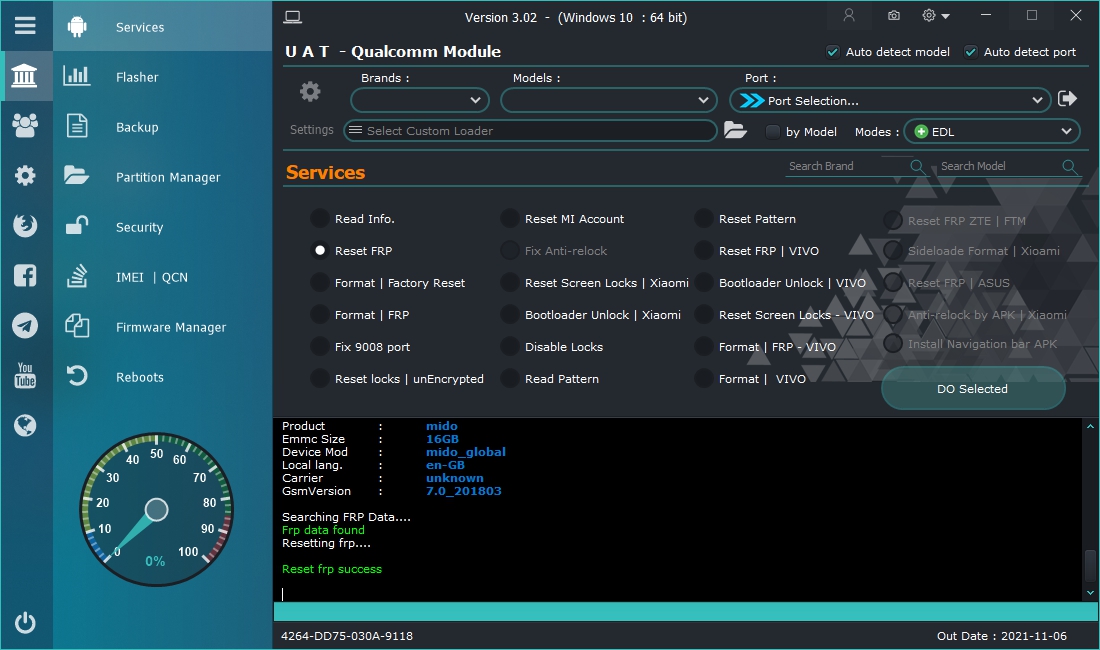The height and width of the screenshot is (650, 1100).
Task: Open the hamburger menu icon
Action: (x=25, y=26)
